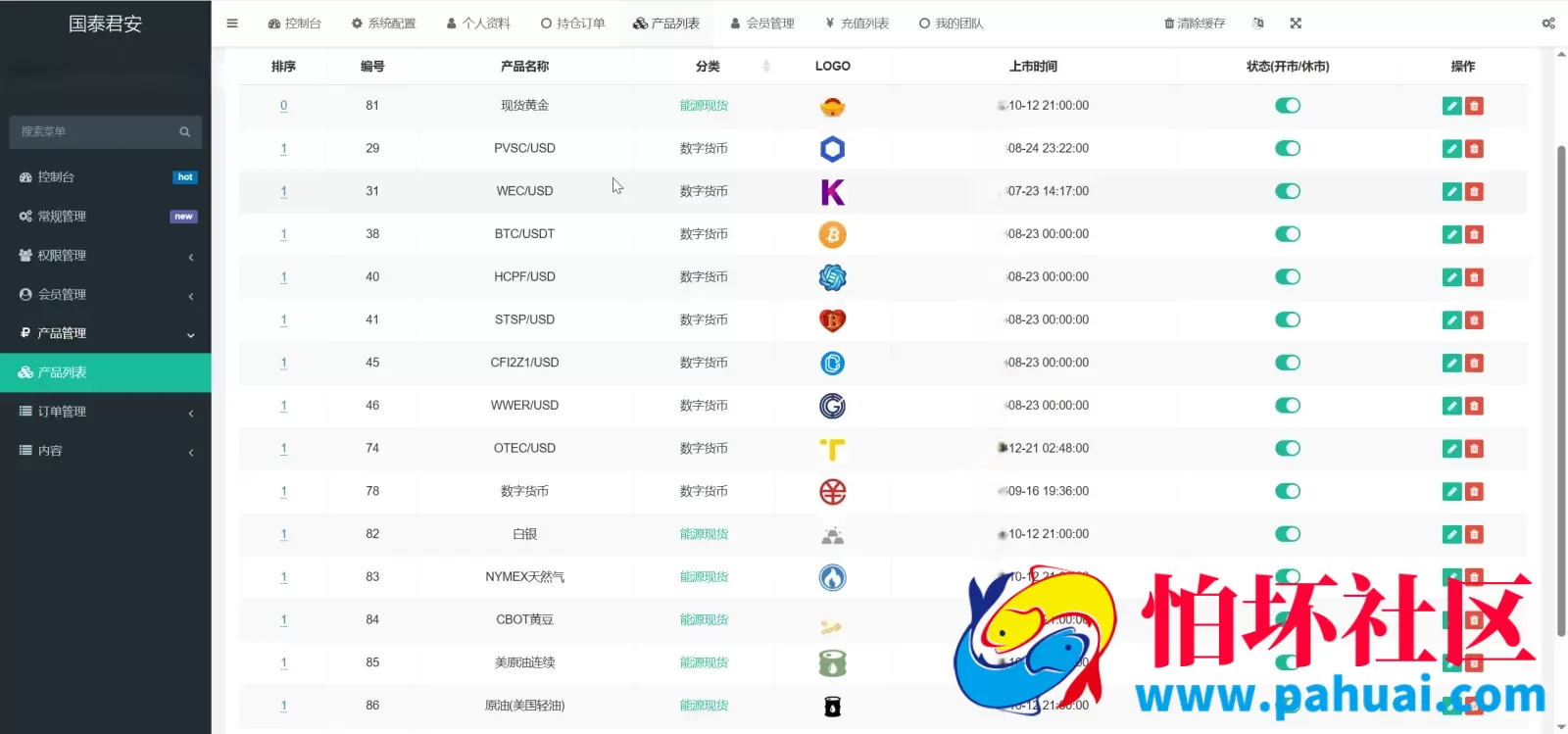This screenshot has height=734, width=1568.
Task: Click the 上市时间 column header
Action: point(1033,67)
